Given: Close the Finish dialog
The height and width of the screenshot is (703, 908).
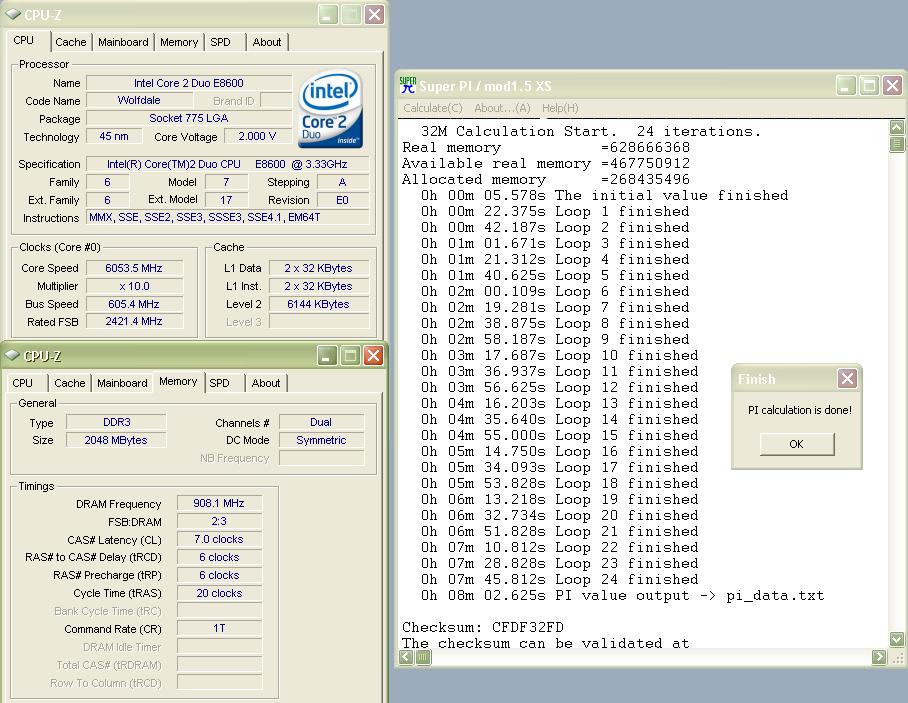Looking at the screenshot, I should pos(847,379).
